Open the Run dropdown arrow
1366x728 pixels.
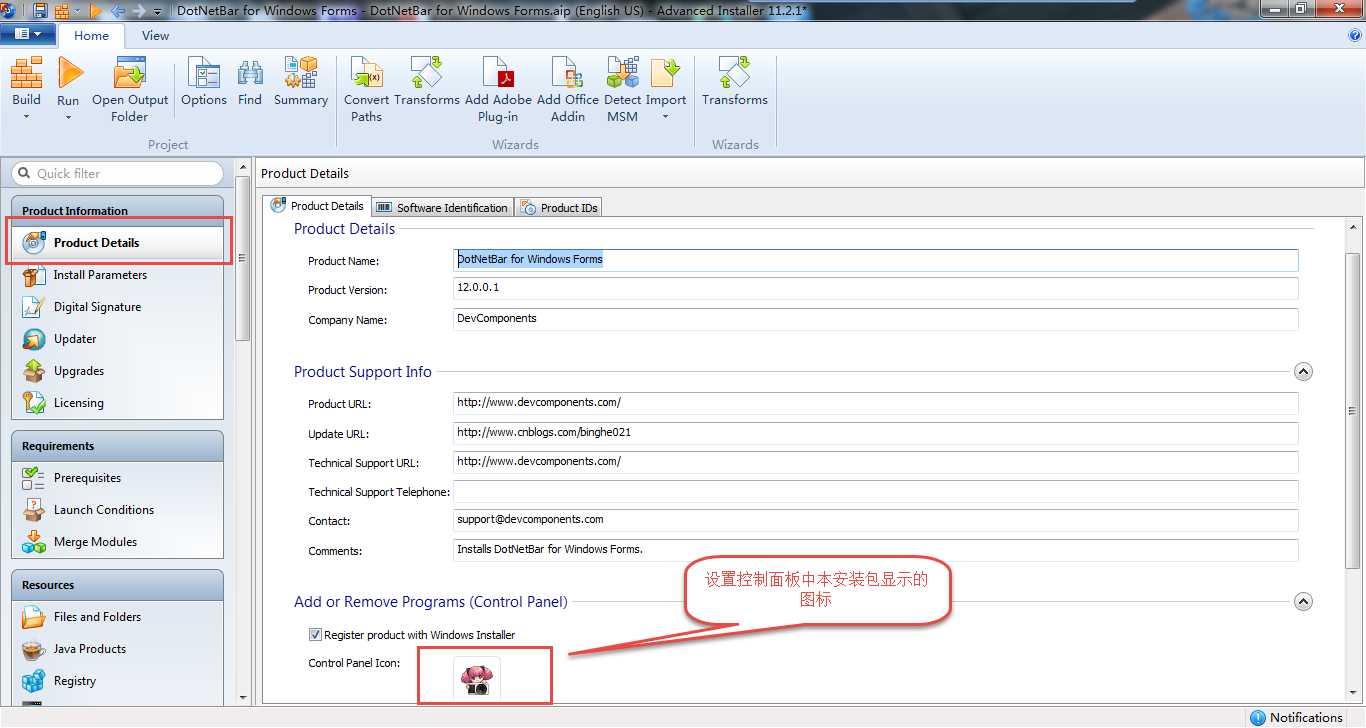(x=68, y=117)
